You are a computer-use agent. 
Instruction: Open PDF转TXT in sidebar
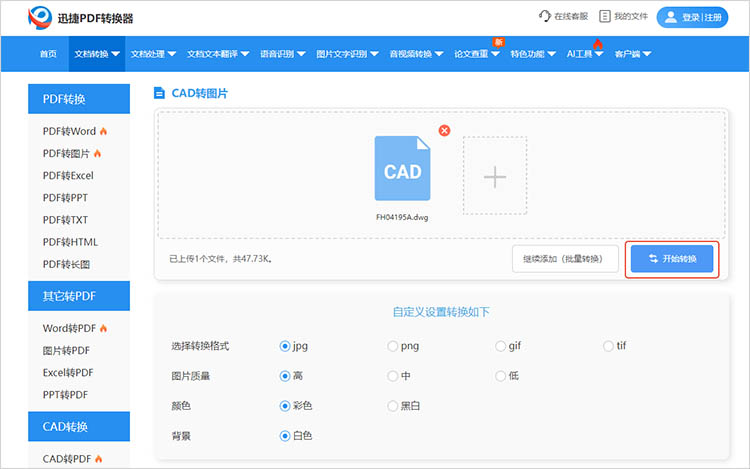pyautogui.click(x=65, y=220)
